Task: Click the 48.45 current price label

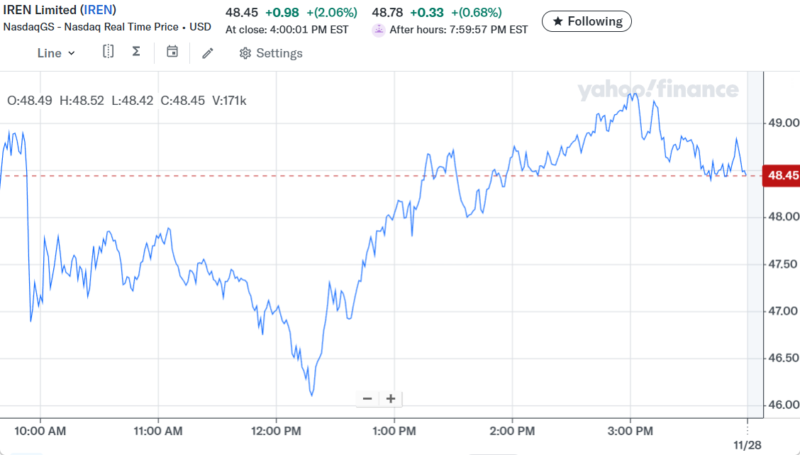Action: click(x=780, y=176)
